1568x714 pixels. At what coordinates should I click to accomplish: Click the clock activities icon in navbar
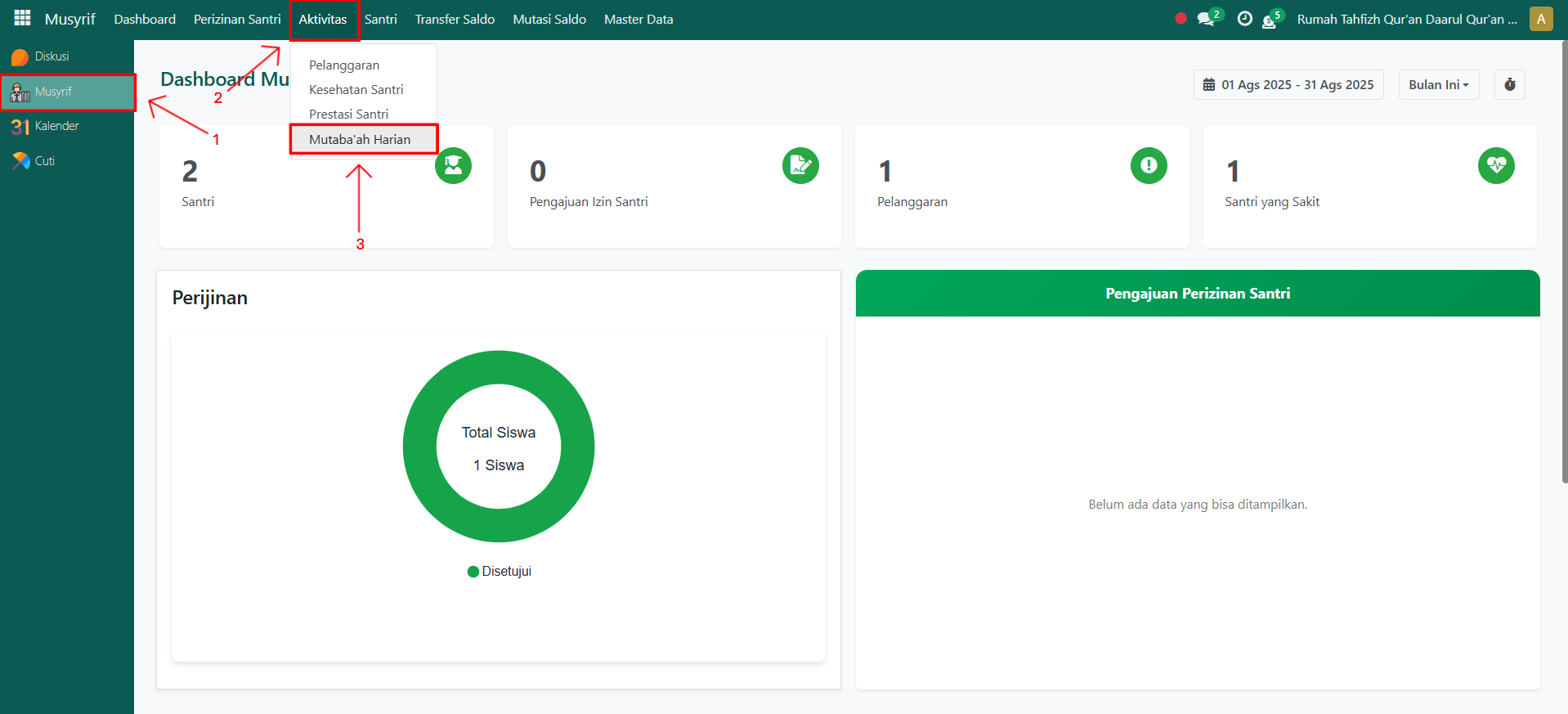[1244, 19]
